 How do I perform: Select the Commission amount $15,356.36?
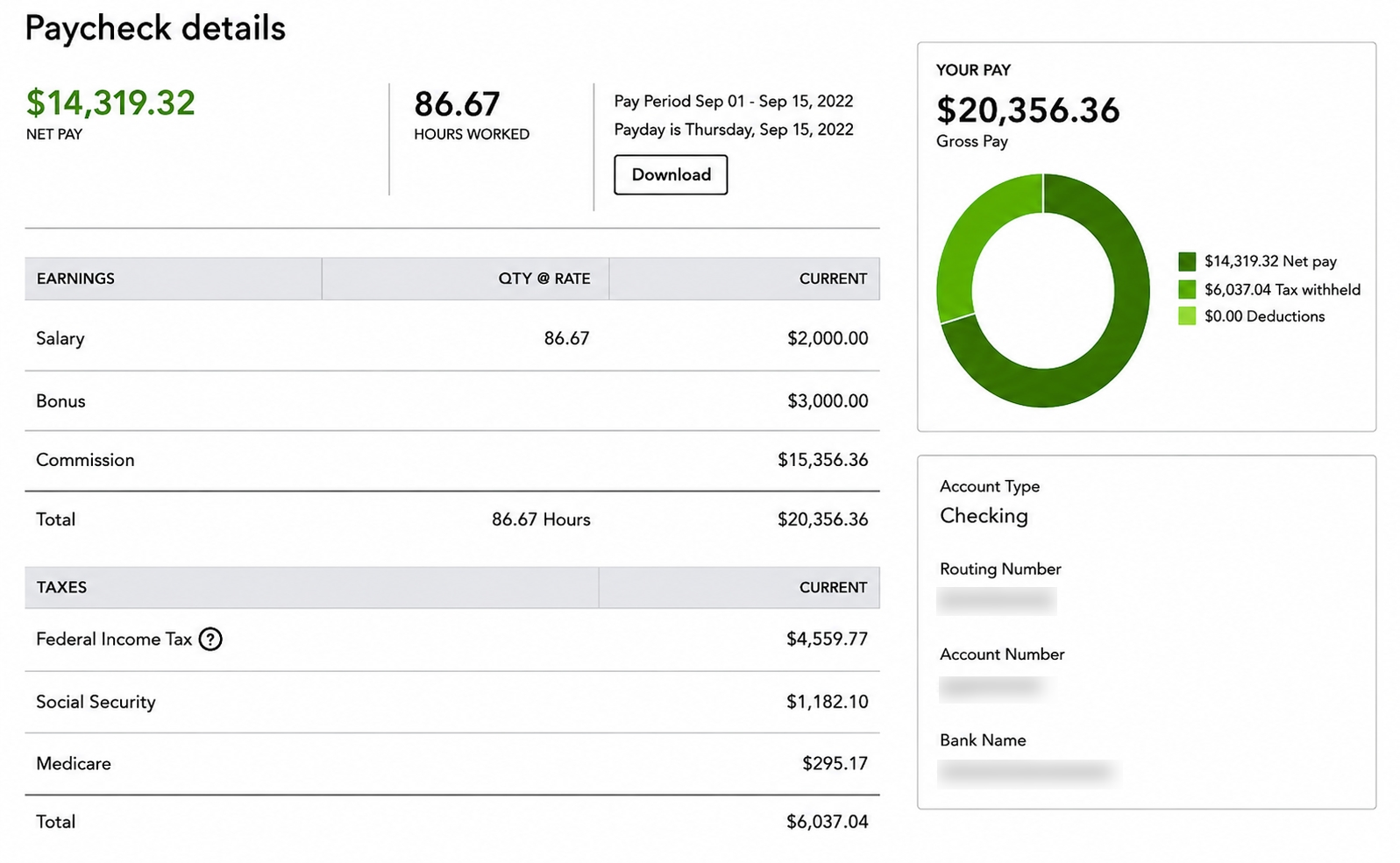coord(822,460)
